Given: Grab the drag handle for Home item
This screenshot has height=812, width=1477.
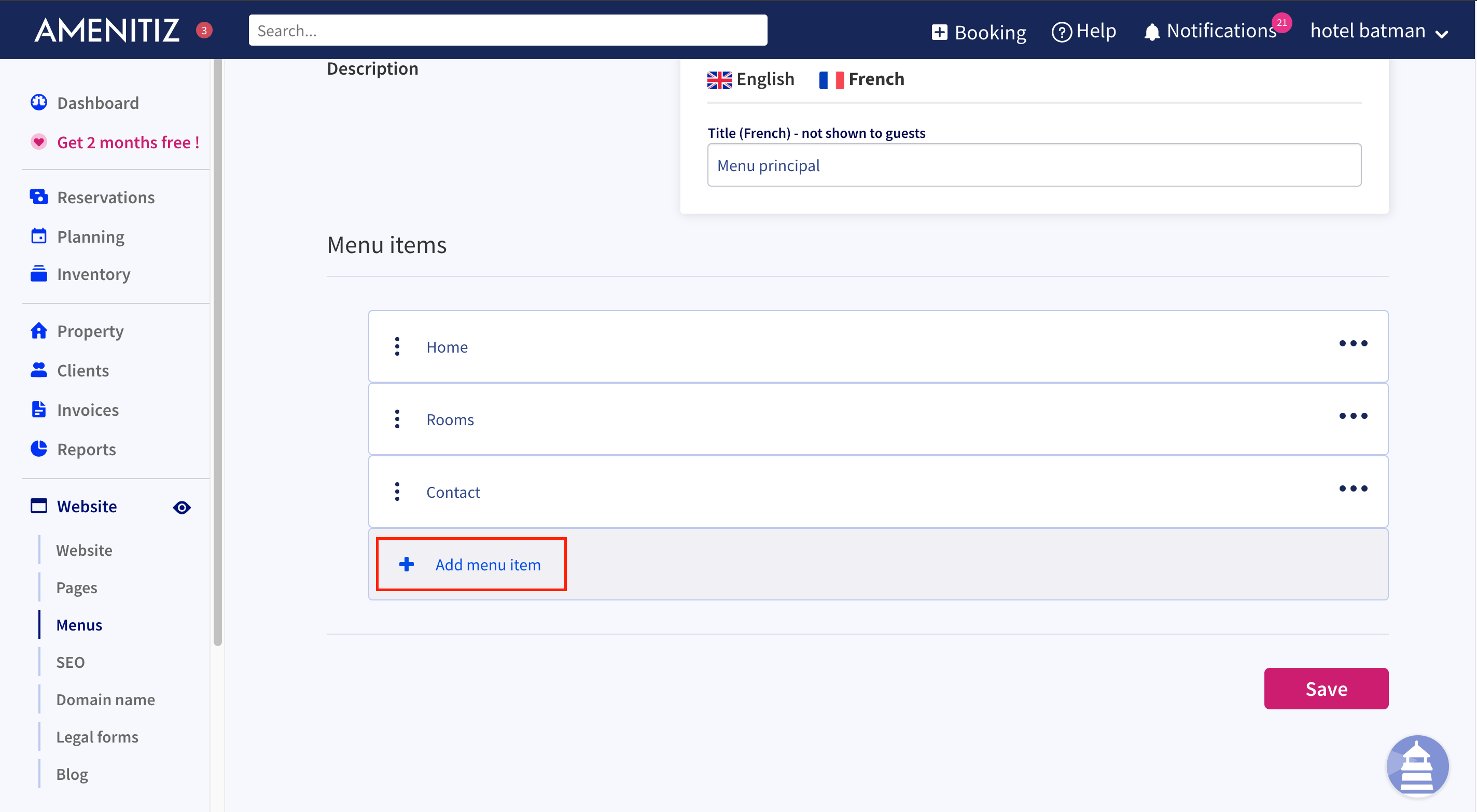Looking at the screenshot, I should (x=397, y=346).
